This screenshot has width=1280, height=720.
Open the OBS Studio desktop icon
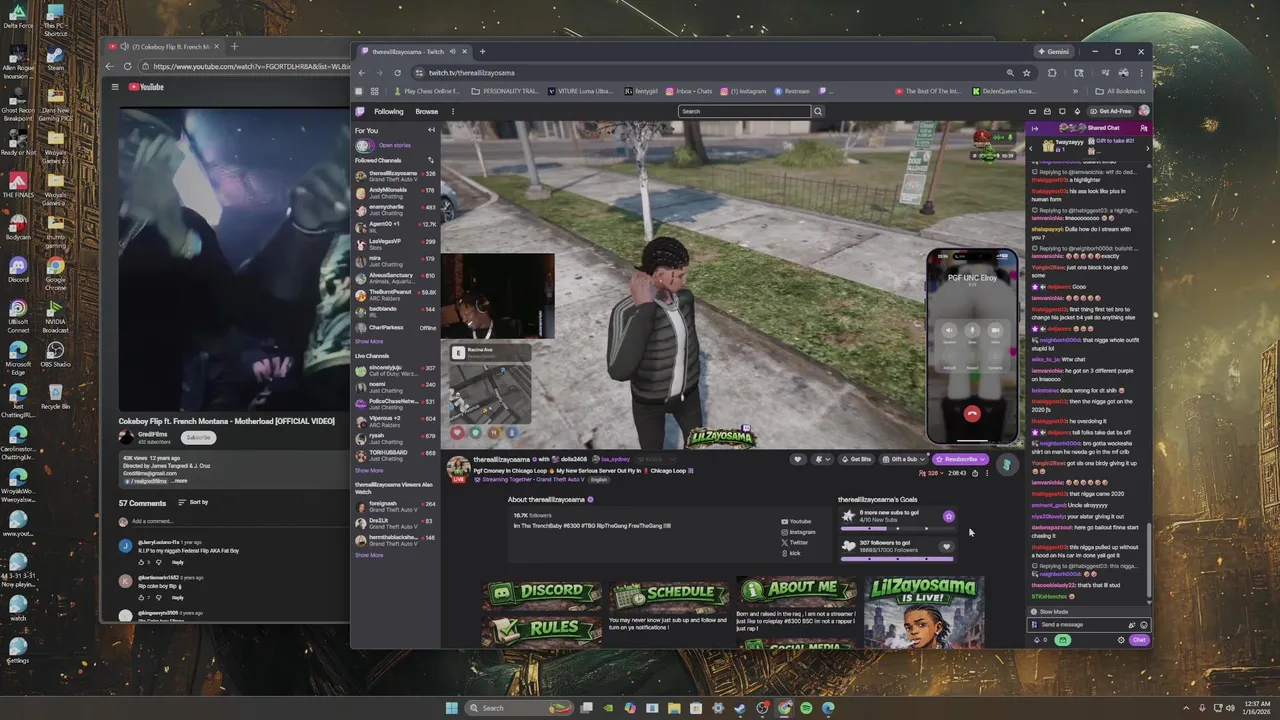pyautogui.click(x=55, y=355)
